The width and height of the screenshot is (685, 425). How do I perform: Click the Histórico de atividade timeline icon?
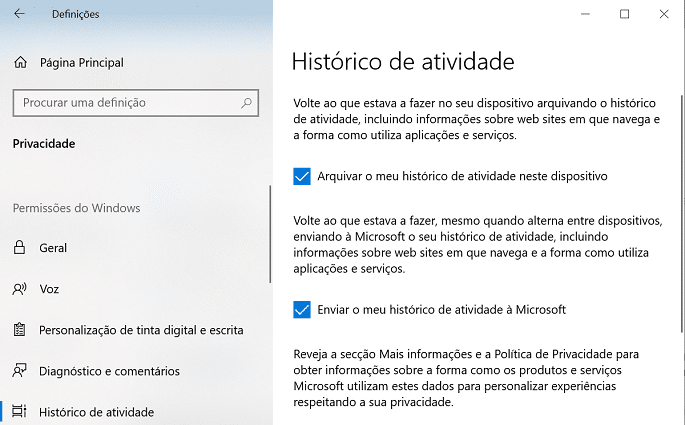pyautogui.click(x=19, y=411)
